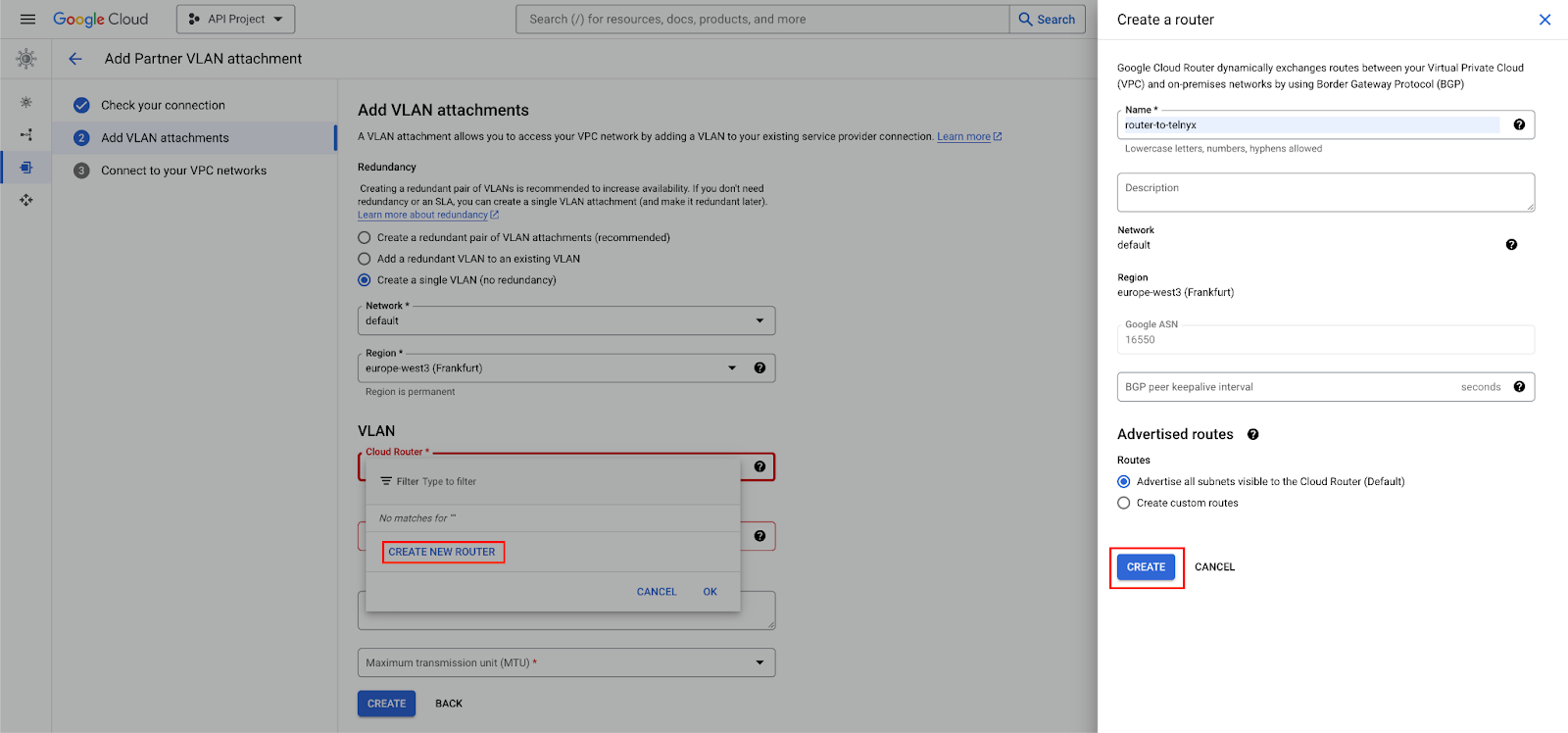The width and height of the screenshot is (1568, 733).
Task: Expand the Maximum transmission unit (MTU) dropdown
Action: point(566,662)
